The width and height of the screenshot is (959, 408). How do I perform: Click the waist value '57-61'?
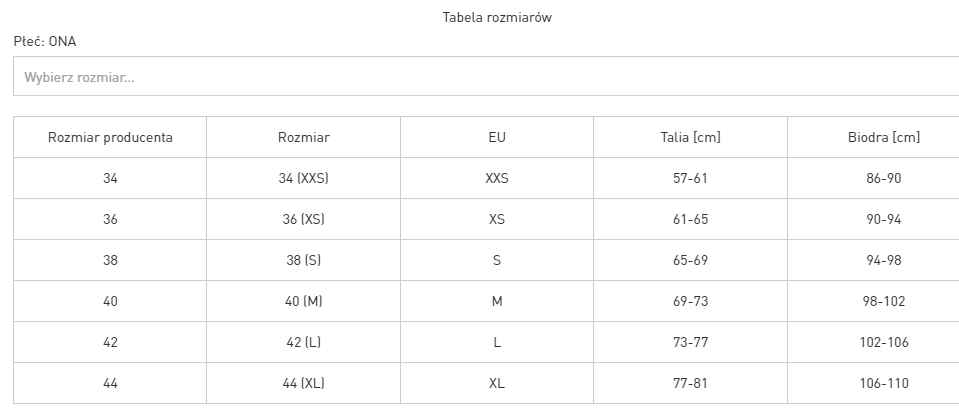coord(691,178)
